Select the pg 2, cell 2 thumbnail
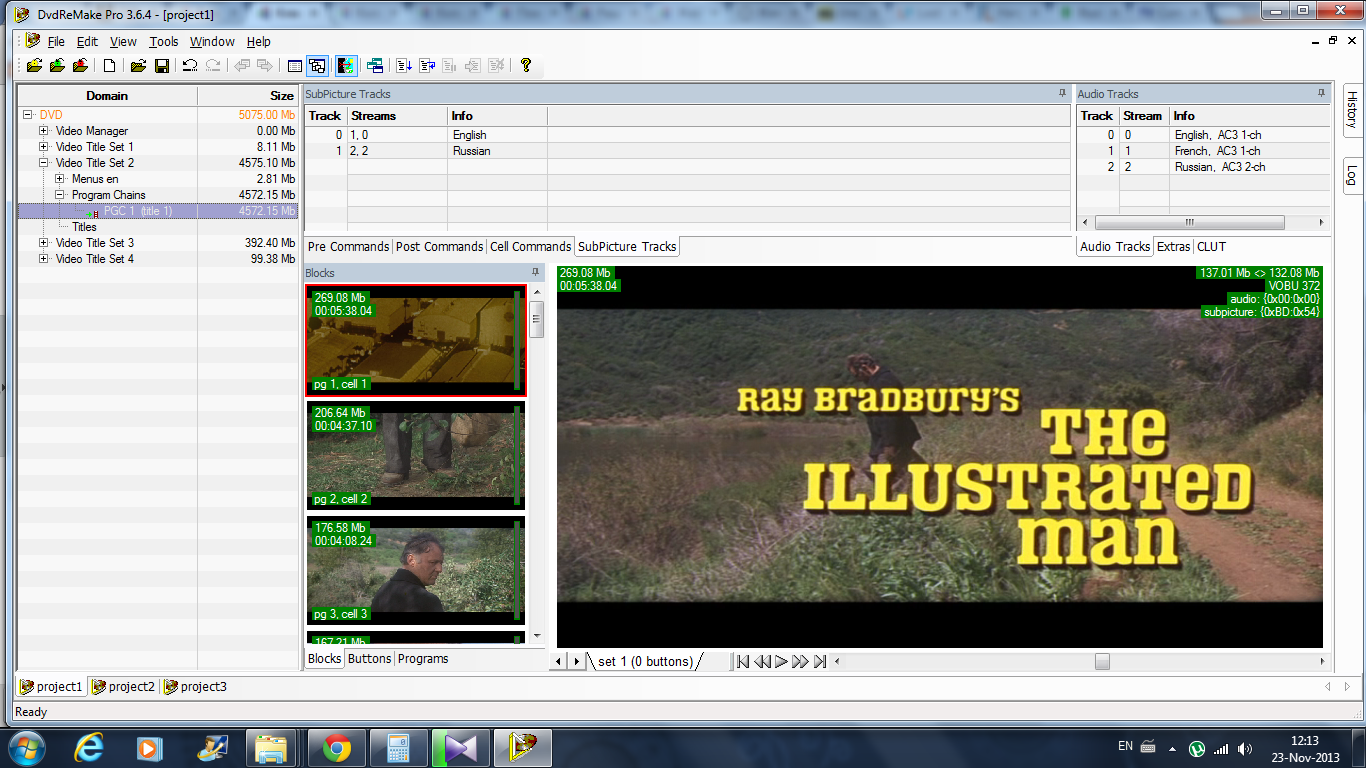 [416, 455]
